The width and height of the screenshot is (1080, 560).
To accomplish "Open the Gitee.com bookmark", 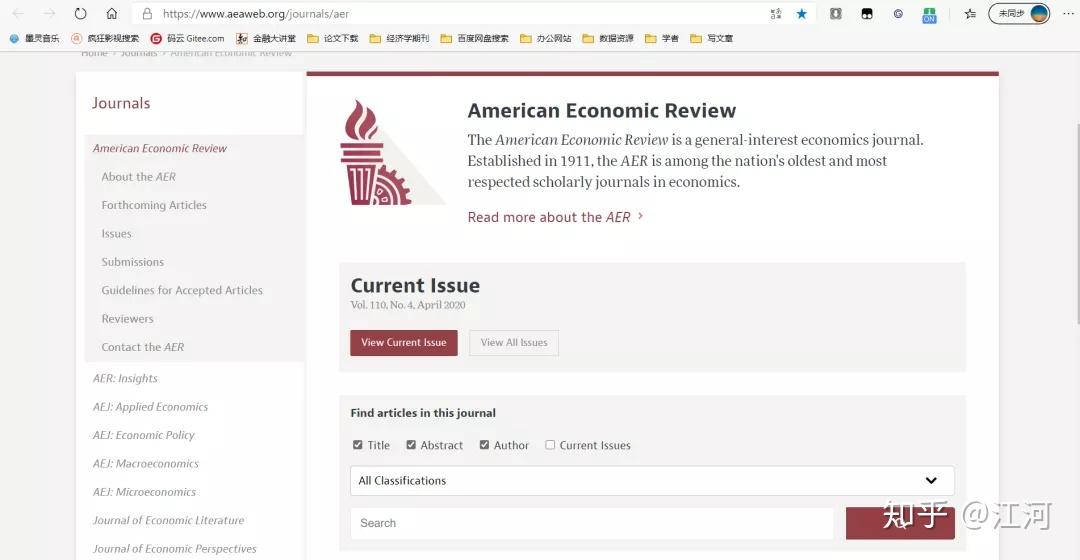I will 187,38.
